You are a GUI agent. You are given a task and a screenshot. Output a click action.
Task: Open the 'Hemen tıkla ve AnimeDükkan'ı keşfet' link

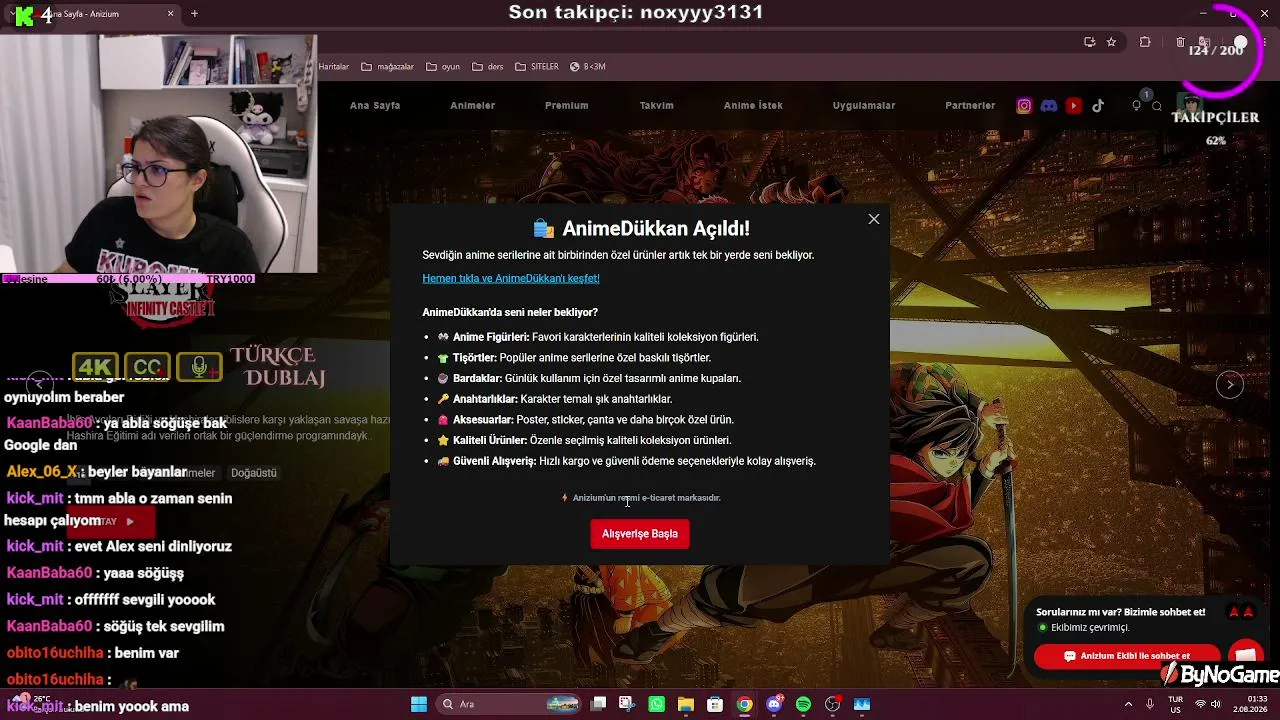pyautogui.click(x=511, y=278)
